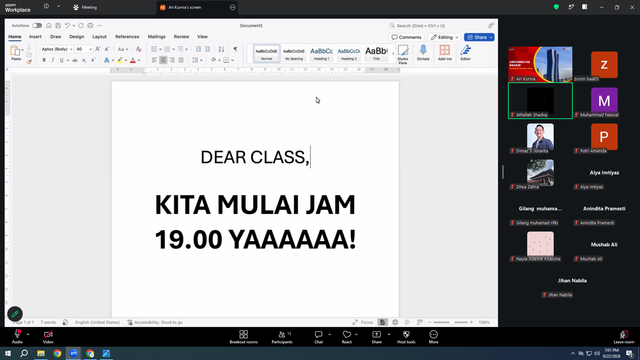Screen dimensions: 640x360
Task: Switch to the Design tab
Action: pos(76,37)
